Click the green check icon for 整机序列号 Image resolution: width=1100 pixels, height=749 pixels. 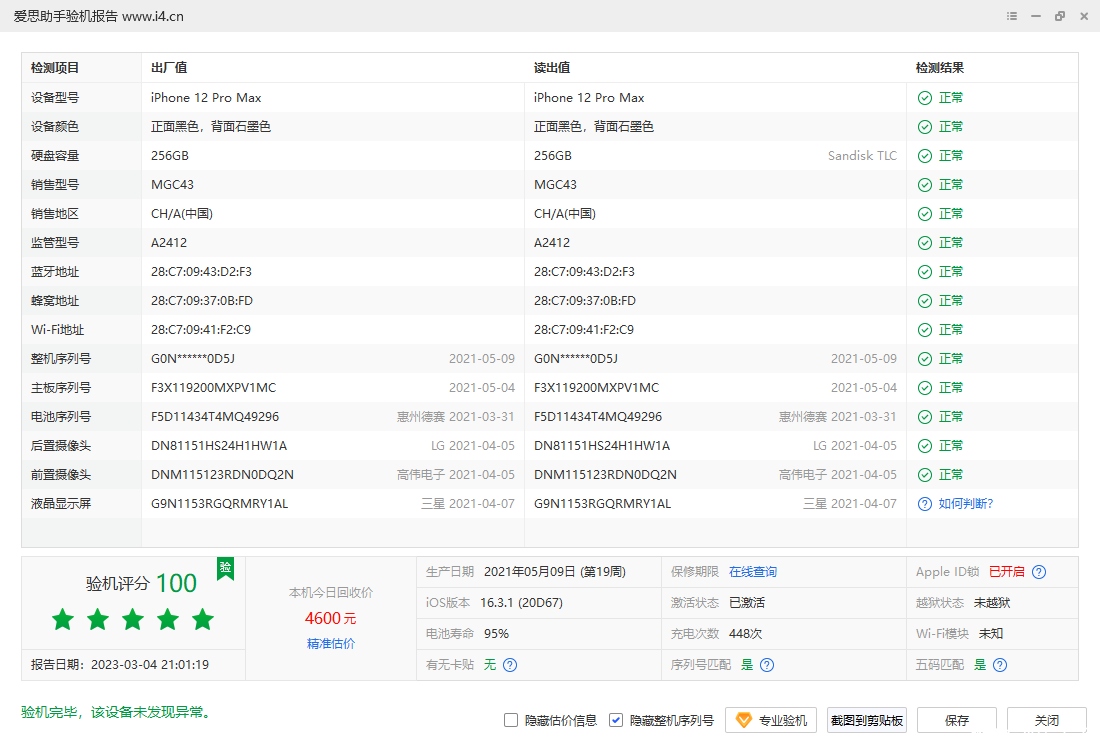pos(925,359)
